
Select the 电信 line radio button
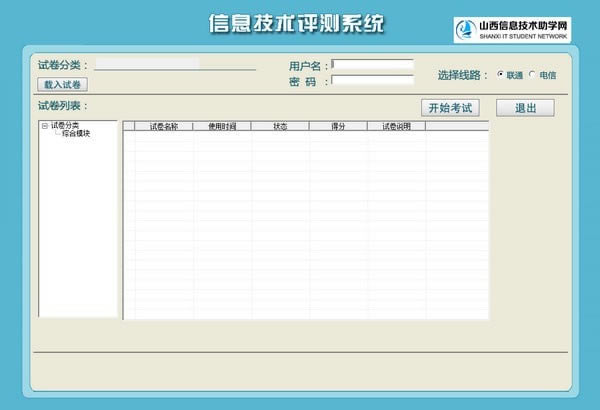click(532, 75)
